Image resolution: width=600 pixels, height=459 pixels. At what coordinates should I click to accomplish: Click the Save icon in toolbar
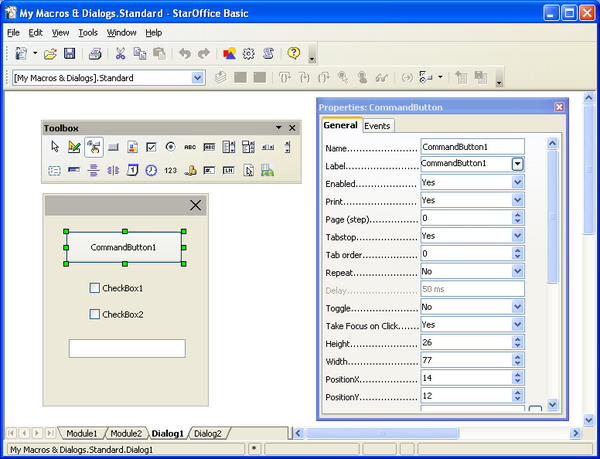(x=70, y=53)
